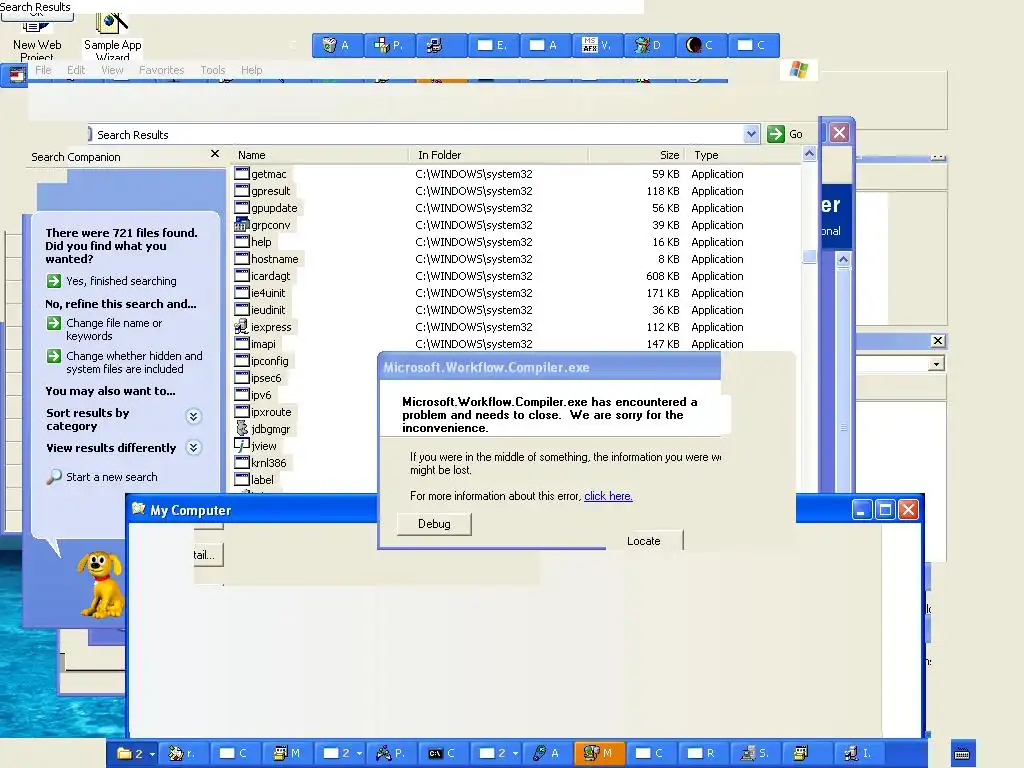The image size is (1024, 768).
Task: Sort results by Size column header
Action: (637, 155)
